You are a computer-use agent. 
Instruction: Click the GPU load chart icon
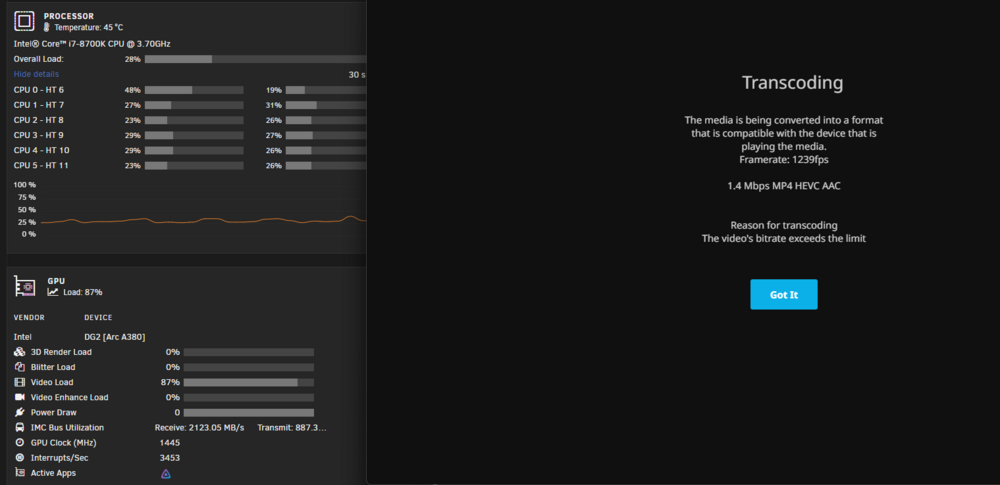(x=53, y=292)
